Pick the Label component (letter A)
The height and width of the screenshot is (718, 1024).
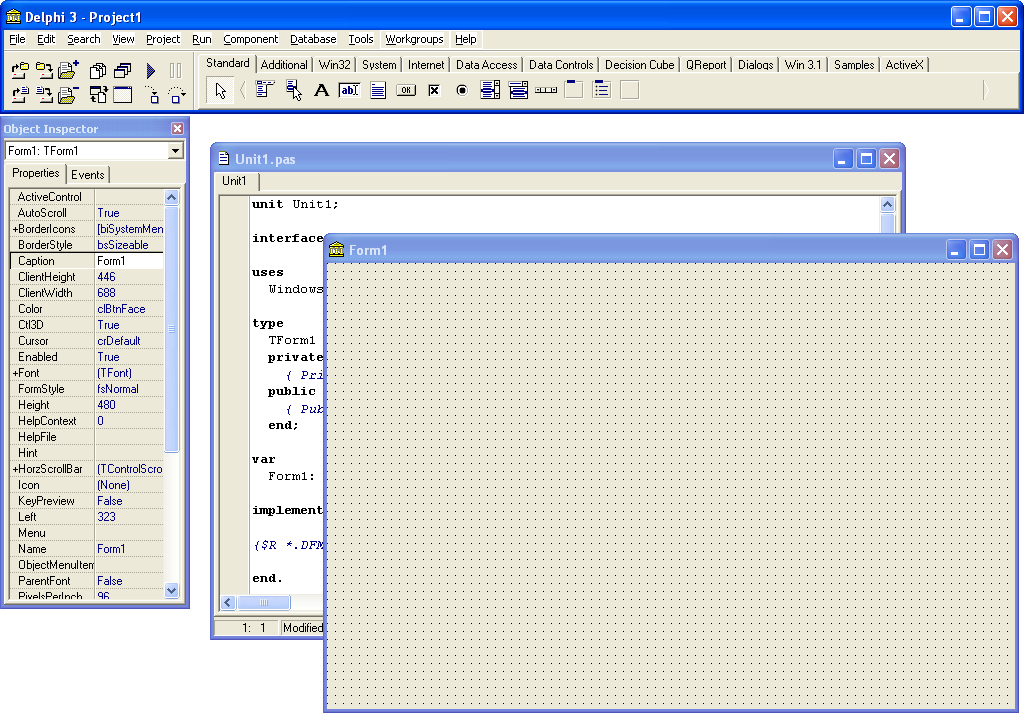[x=321, y=90]
